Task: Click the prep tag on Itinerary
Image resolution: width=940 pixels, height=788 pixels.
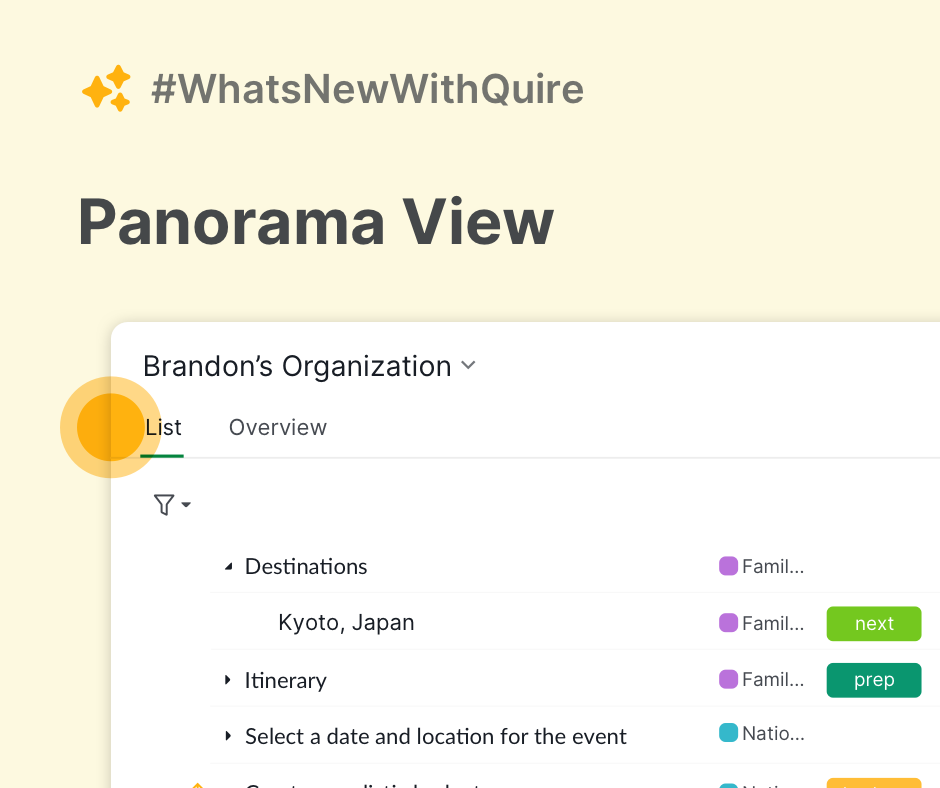Action: tap(873, 680)
